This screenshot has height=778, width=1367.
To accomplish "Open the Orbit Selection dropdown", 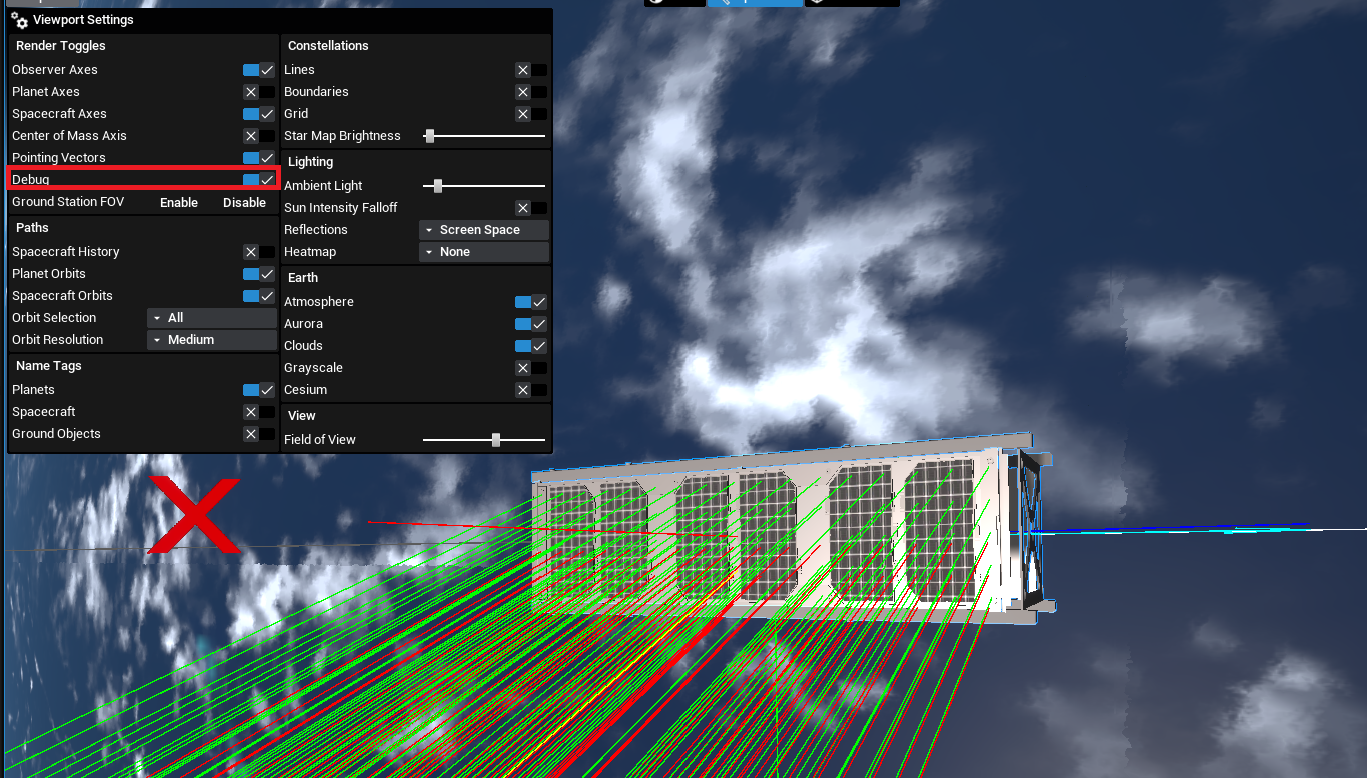I will [211, 318].
